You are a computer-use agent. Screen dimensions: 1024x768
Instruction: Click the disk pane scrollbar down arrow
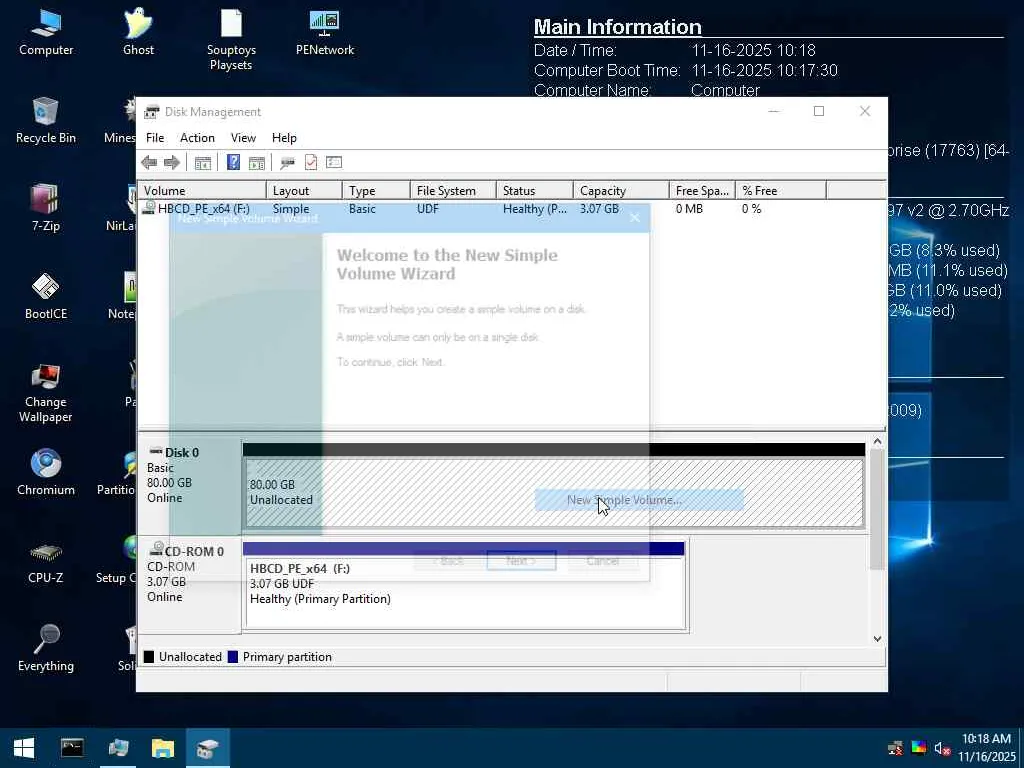[x=877, y=639]
